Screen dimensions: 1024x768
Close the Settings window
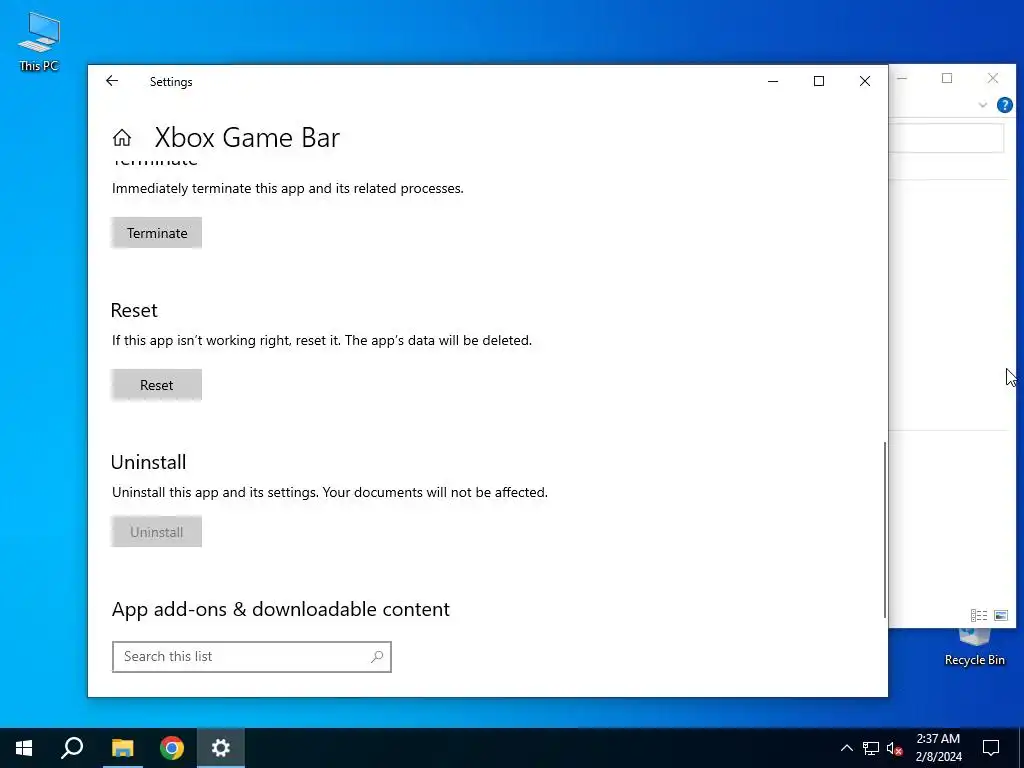865,81
